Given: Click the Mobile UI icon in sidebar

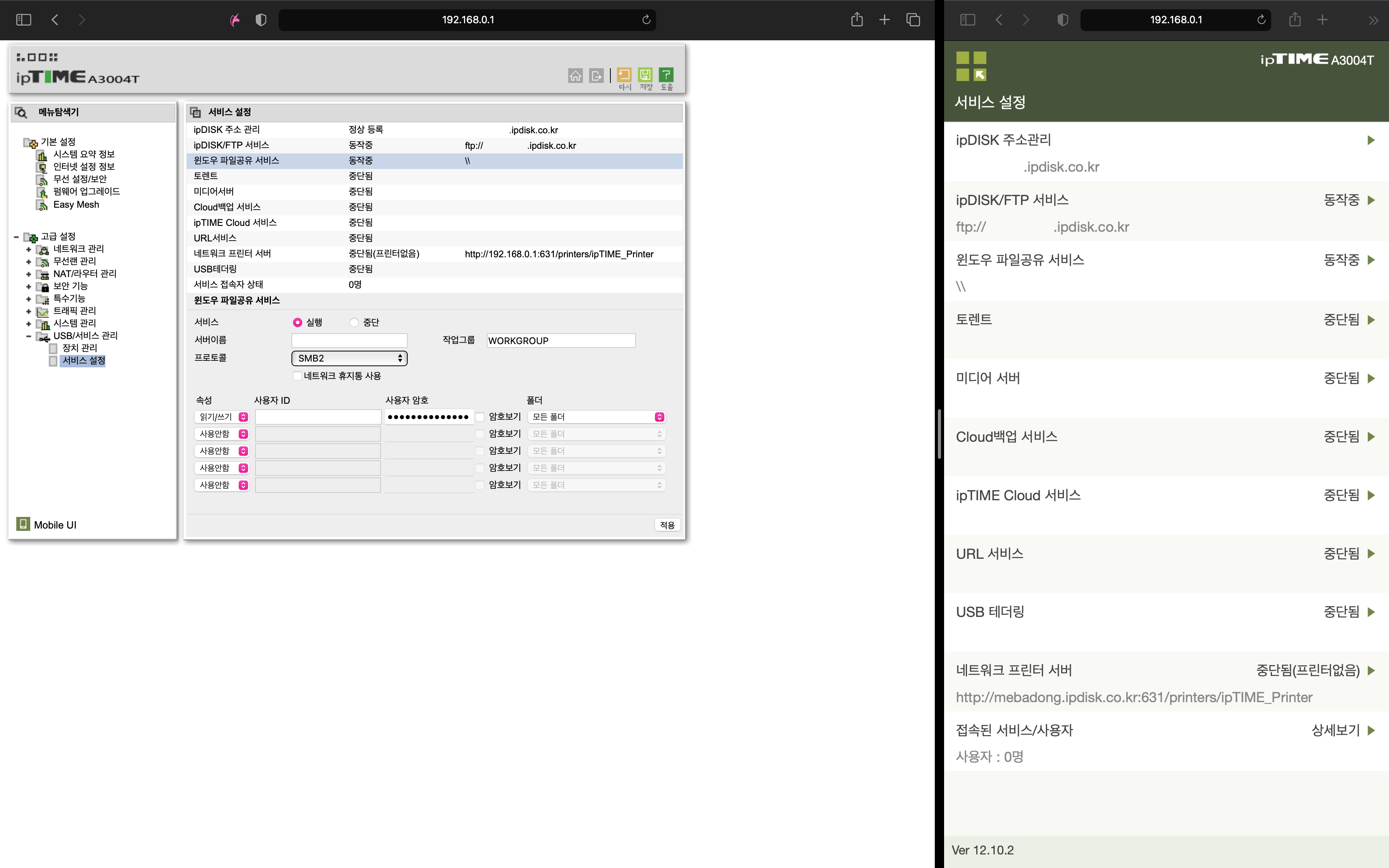Looking at the screenshot, I should point(23,524).
